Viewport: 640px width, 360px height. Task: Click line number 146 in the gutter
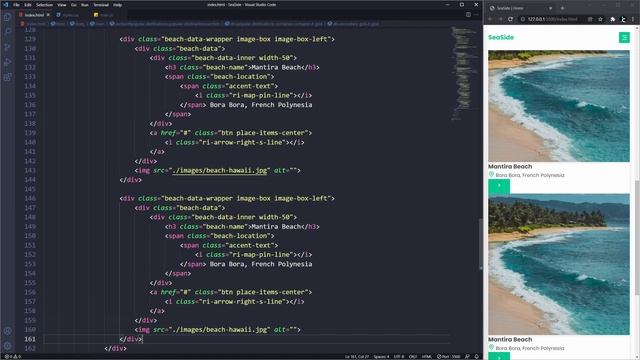pyautogui.click(x=30, y=198)
